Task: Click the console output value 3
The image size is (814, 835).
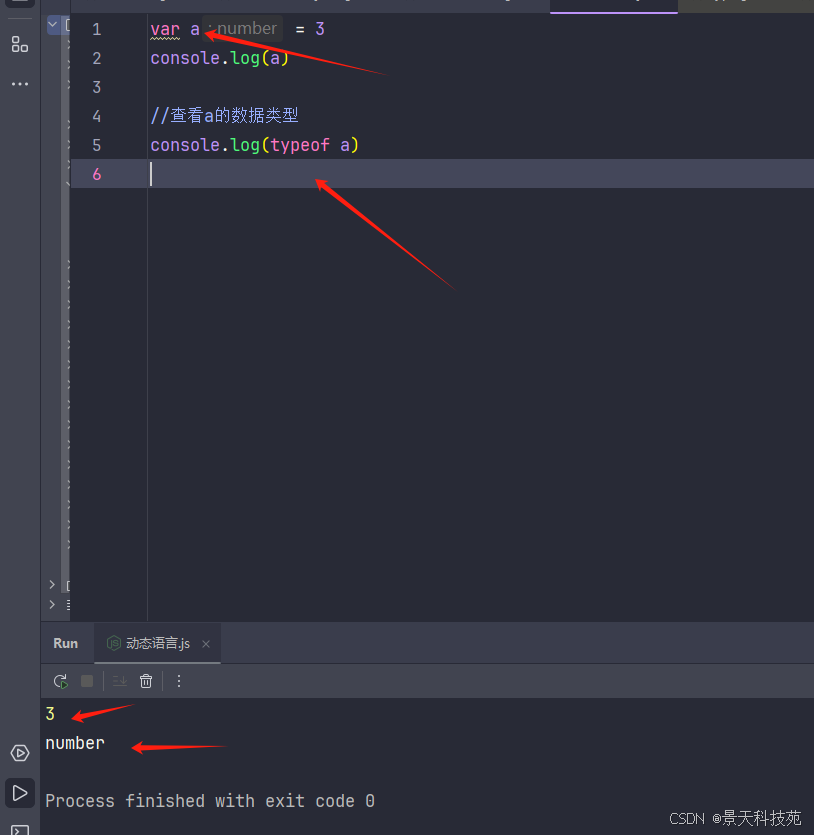Action: pyautogui.click(x=50, y=714)
